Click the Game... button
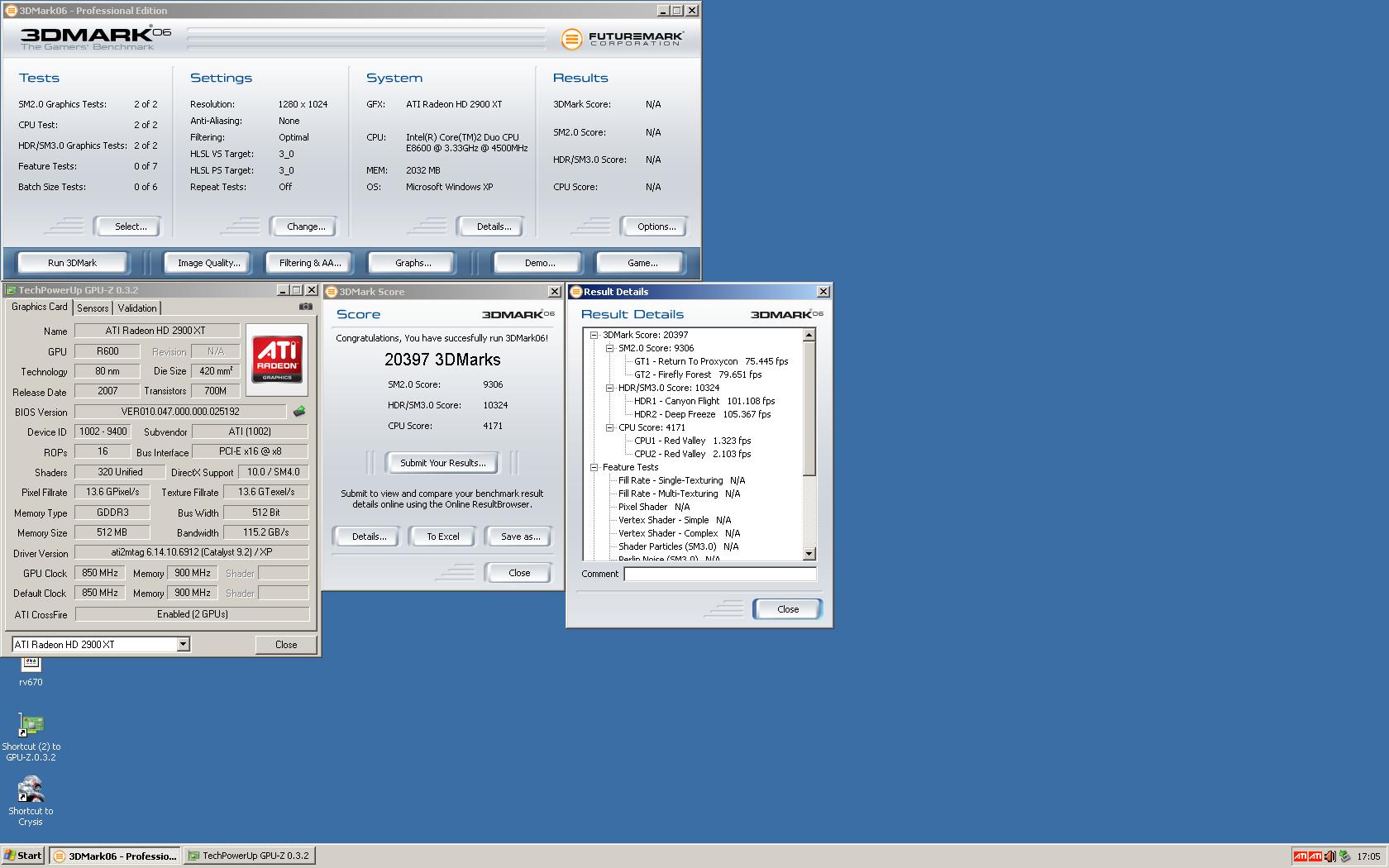This screenshot has height=868, width=1389. click(642, 263)
